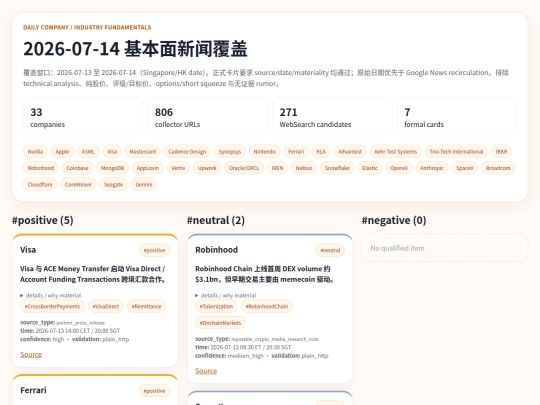
Task: Click the Visa card headline text
Action: coord(93,274)
